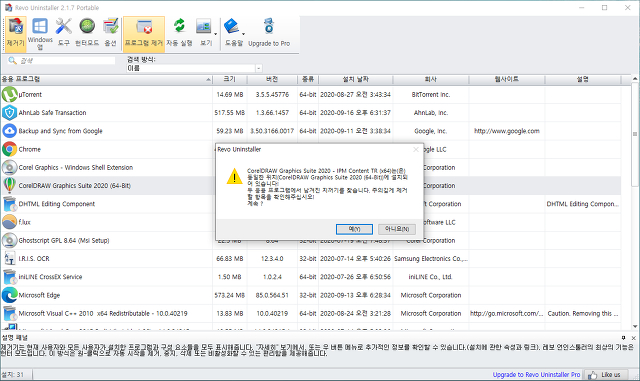Click inside the search input field
Image resolution: width=640 pixels, height=381 pixels.
[x=67, y=60]
